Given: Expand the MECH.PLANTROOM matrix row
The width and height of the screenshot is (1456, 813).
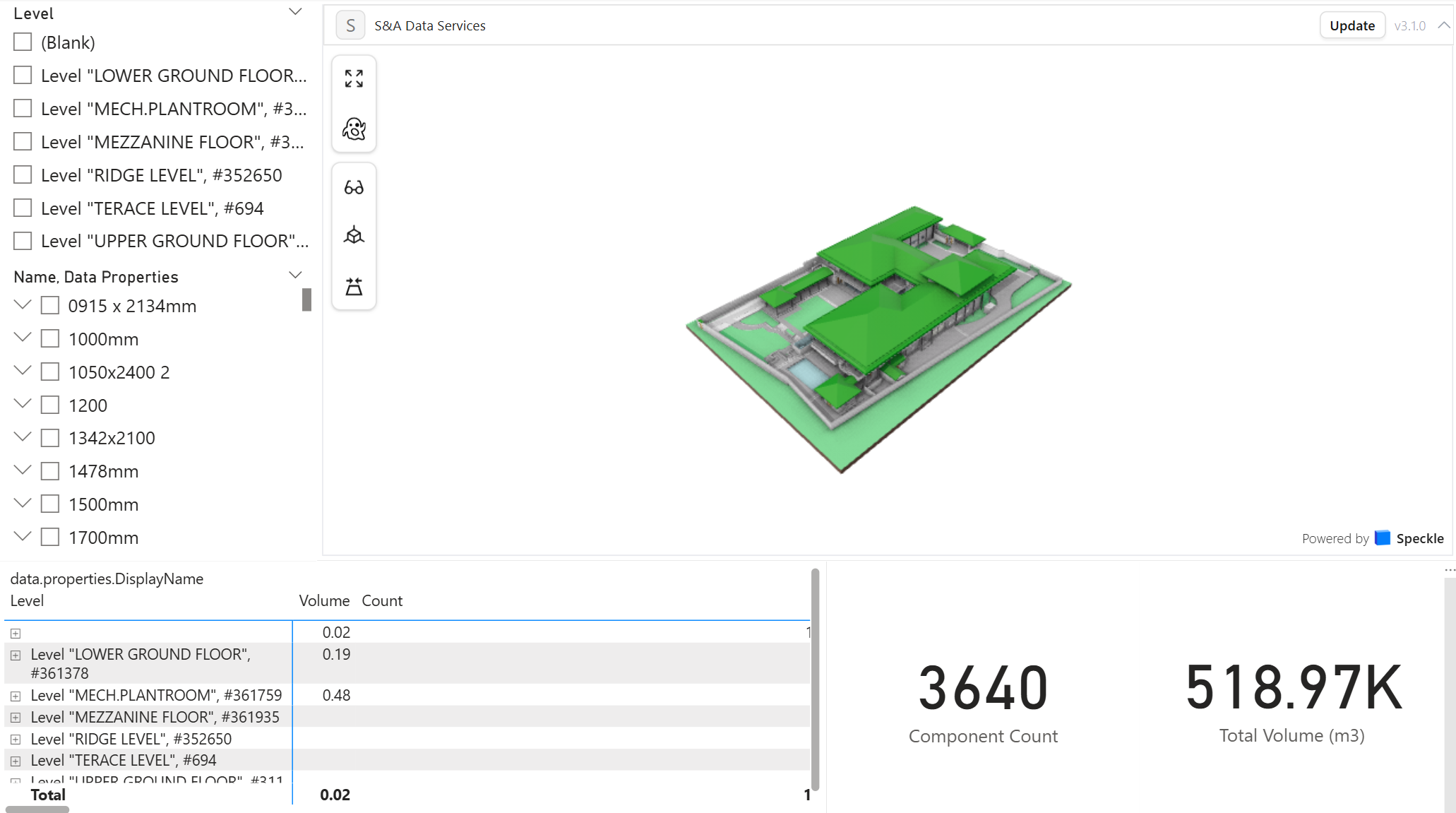Looking at the screenshot, I should [16, 695].
